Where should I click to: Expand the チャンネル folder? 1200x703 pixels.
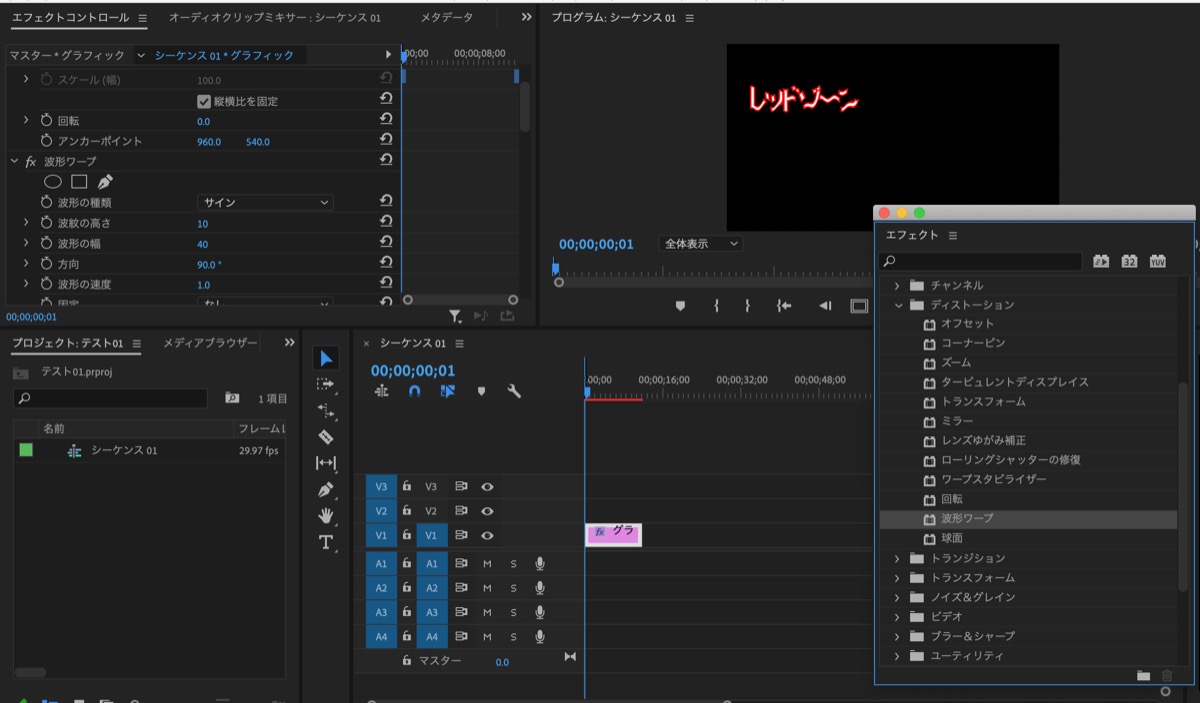(898, 285)
